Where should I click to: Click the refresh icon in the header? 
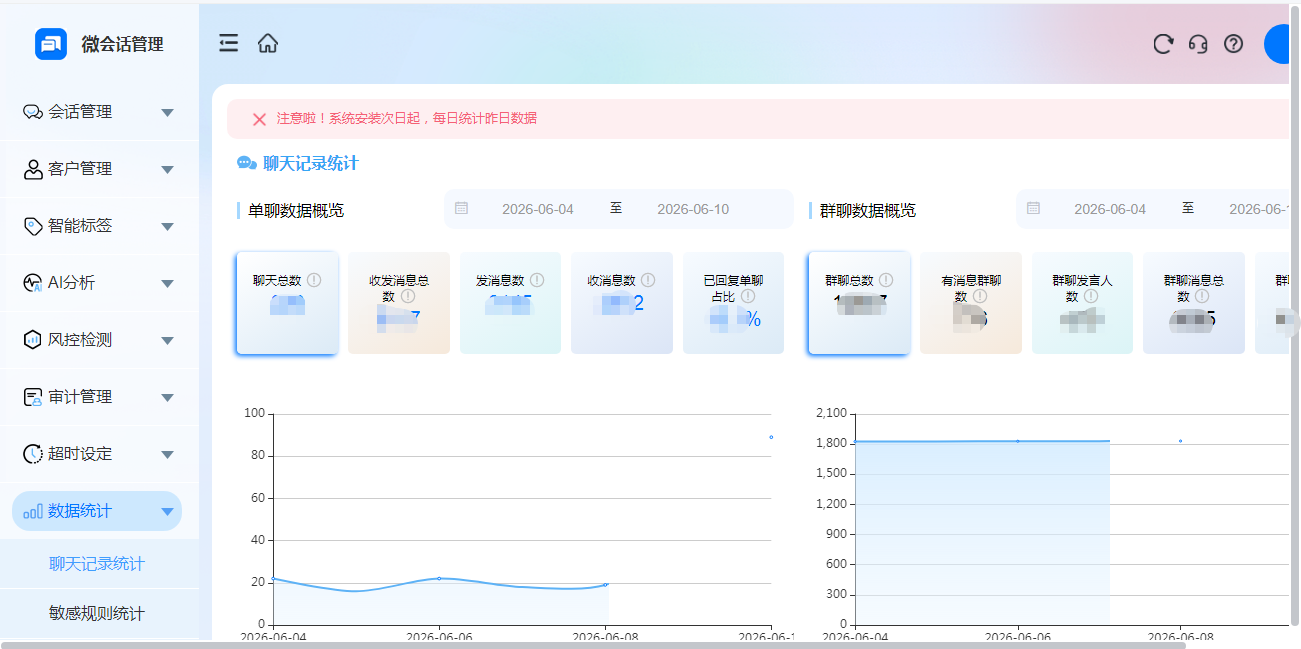coord(1163,44)
